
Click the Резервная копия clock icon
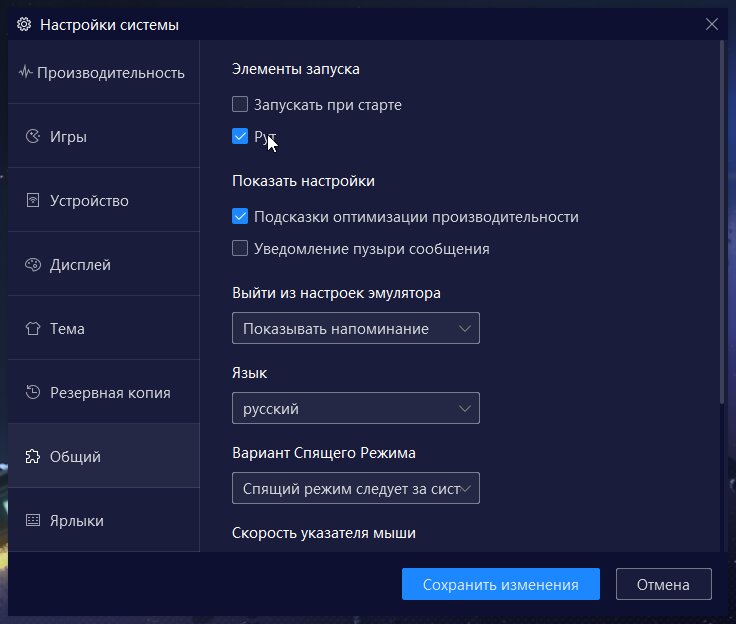coord(33,392)
